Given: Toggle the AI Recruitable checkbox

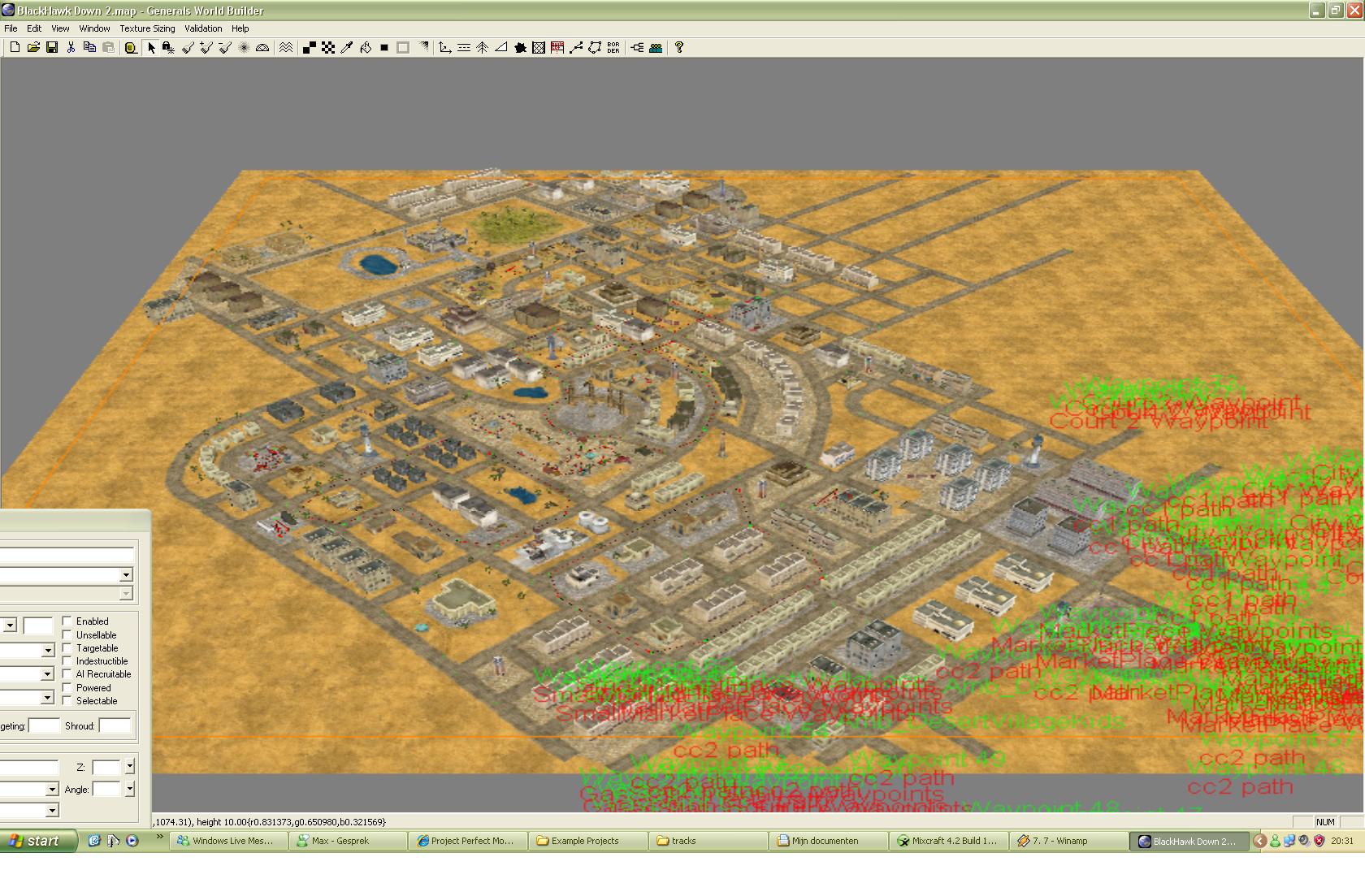Looking at the screenshot, I should [67, 674].
